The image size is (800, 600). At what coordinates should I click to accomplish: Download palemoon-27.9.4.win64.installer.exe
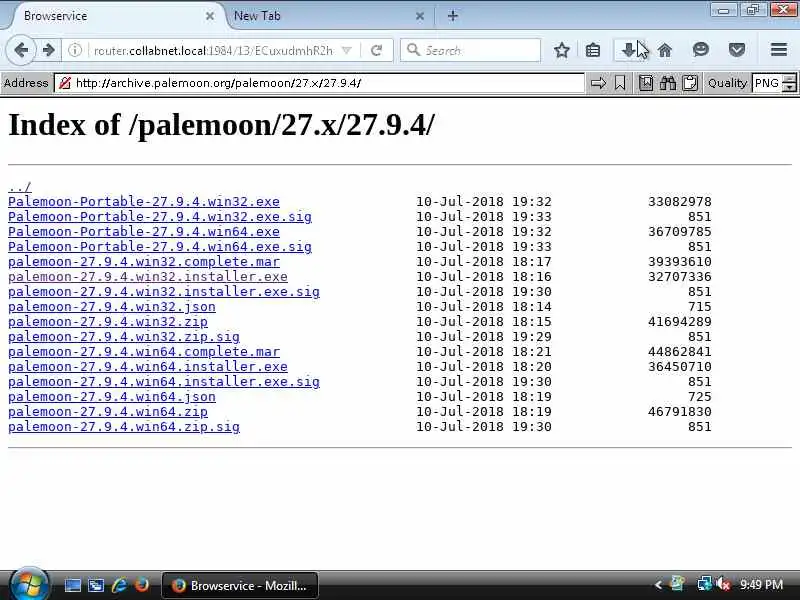(x=148, y=367)
